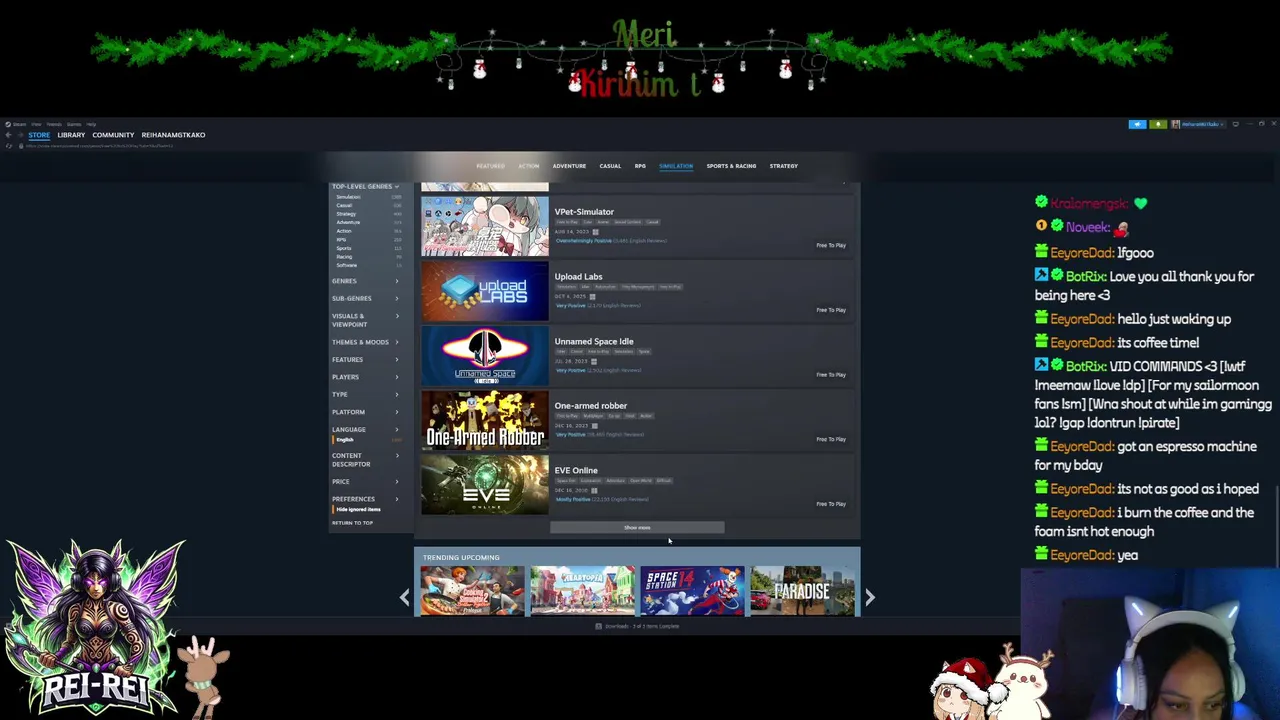Filter by Racing top-level genre
1280x720 pixels.
[x=344, y=257]
